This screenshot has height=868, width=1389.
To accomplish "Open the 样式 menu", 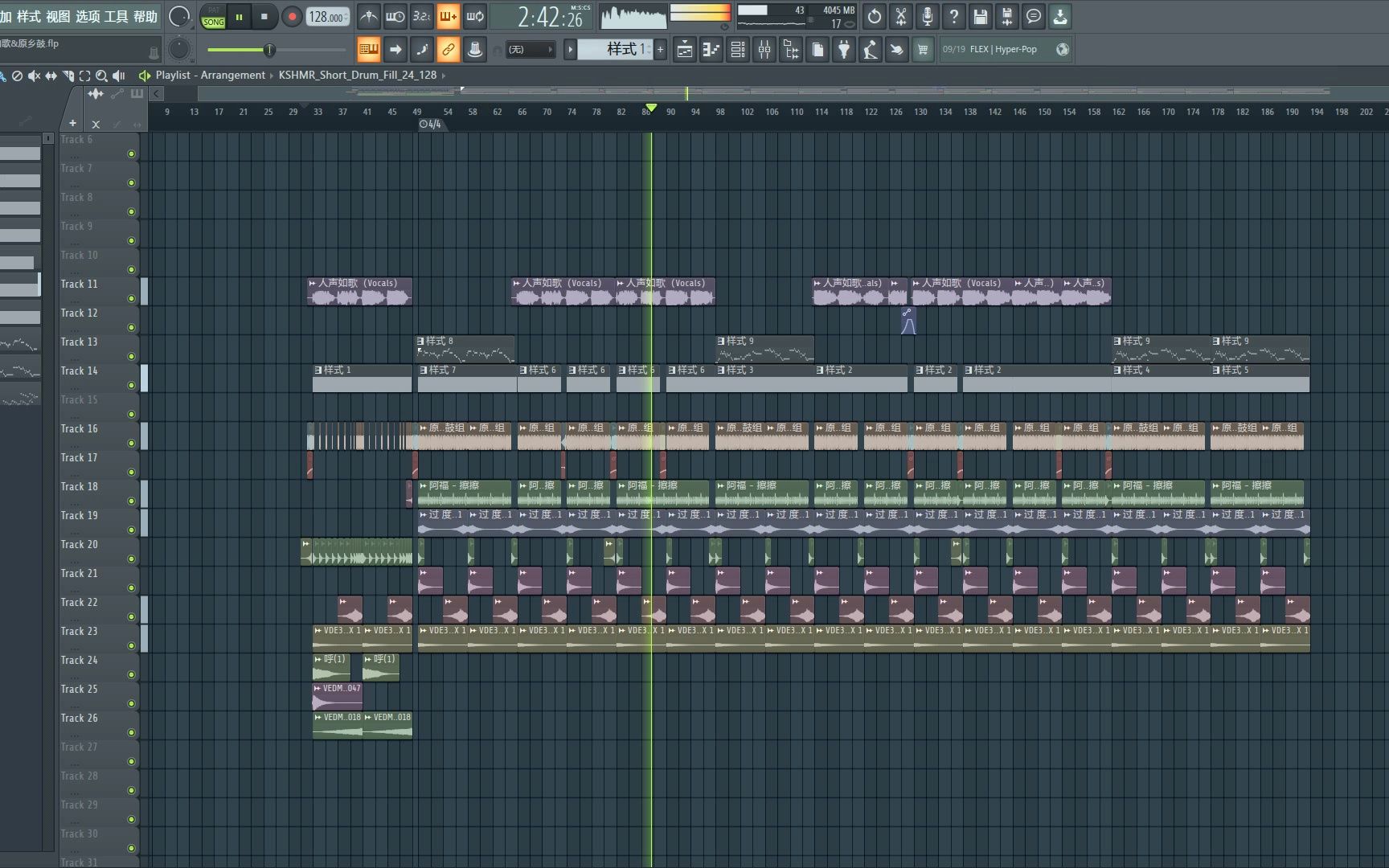I will click(x=28, y=16).
